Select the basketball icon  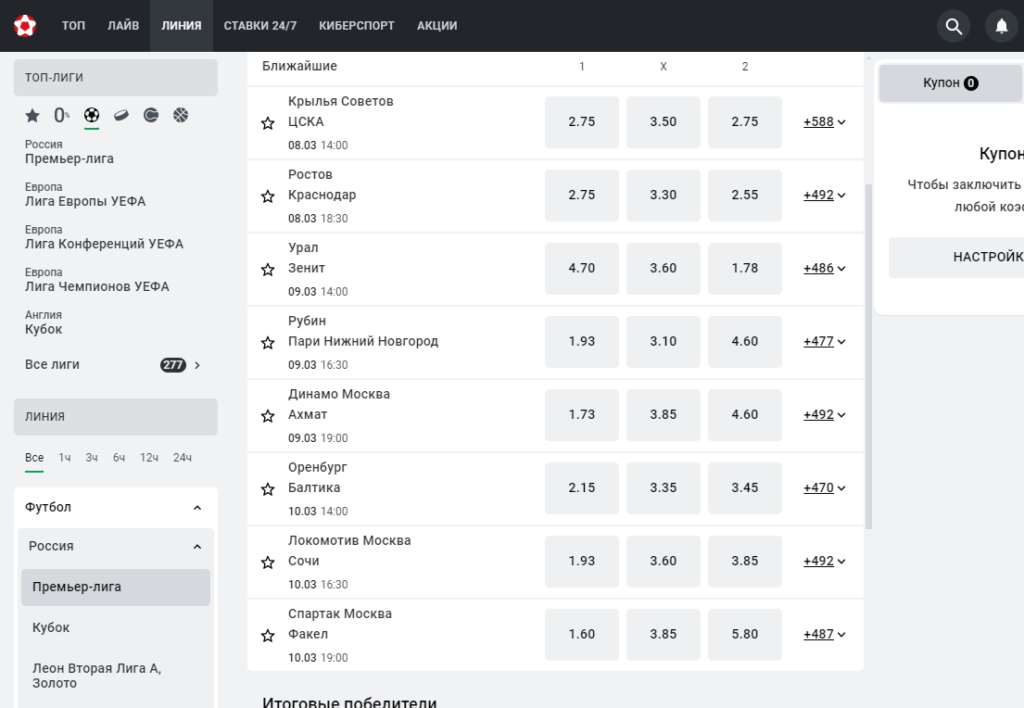tap(181, 116)
